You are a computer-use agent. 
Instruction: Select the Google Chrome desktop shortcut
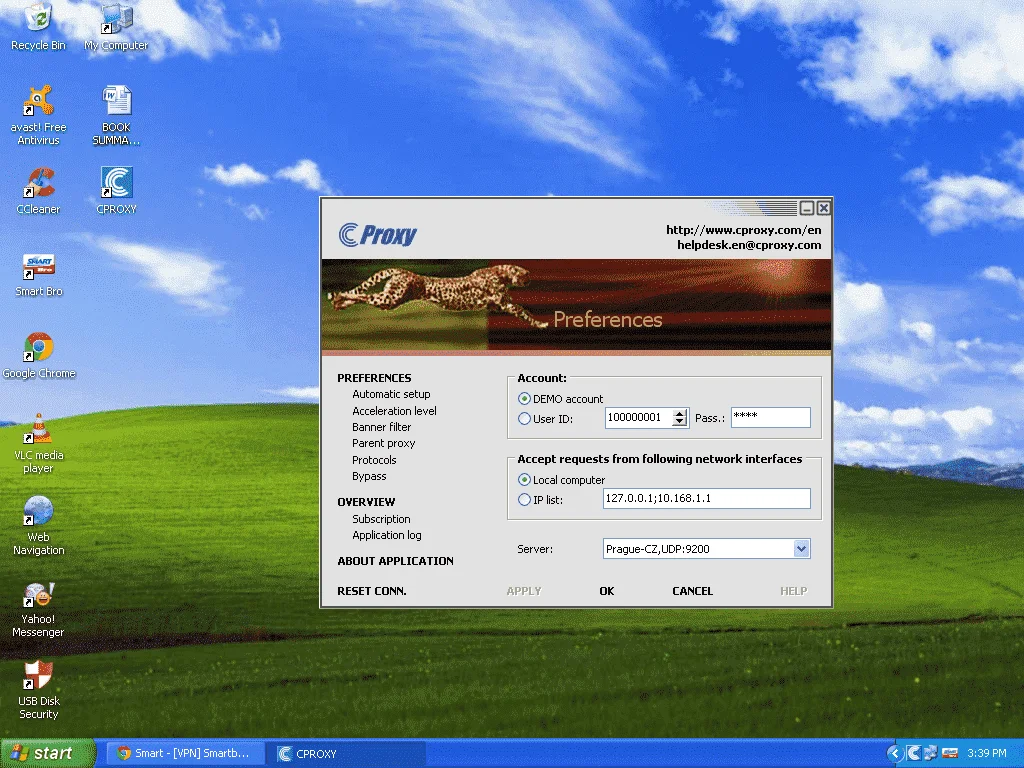tap(39, 356)
